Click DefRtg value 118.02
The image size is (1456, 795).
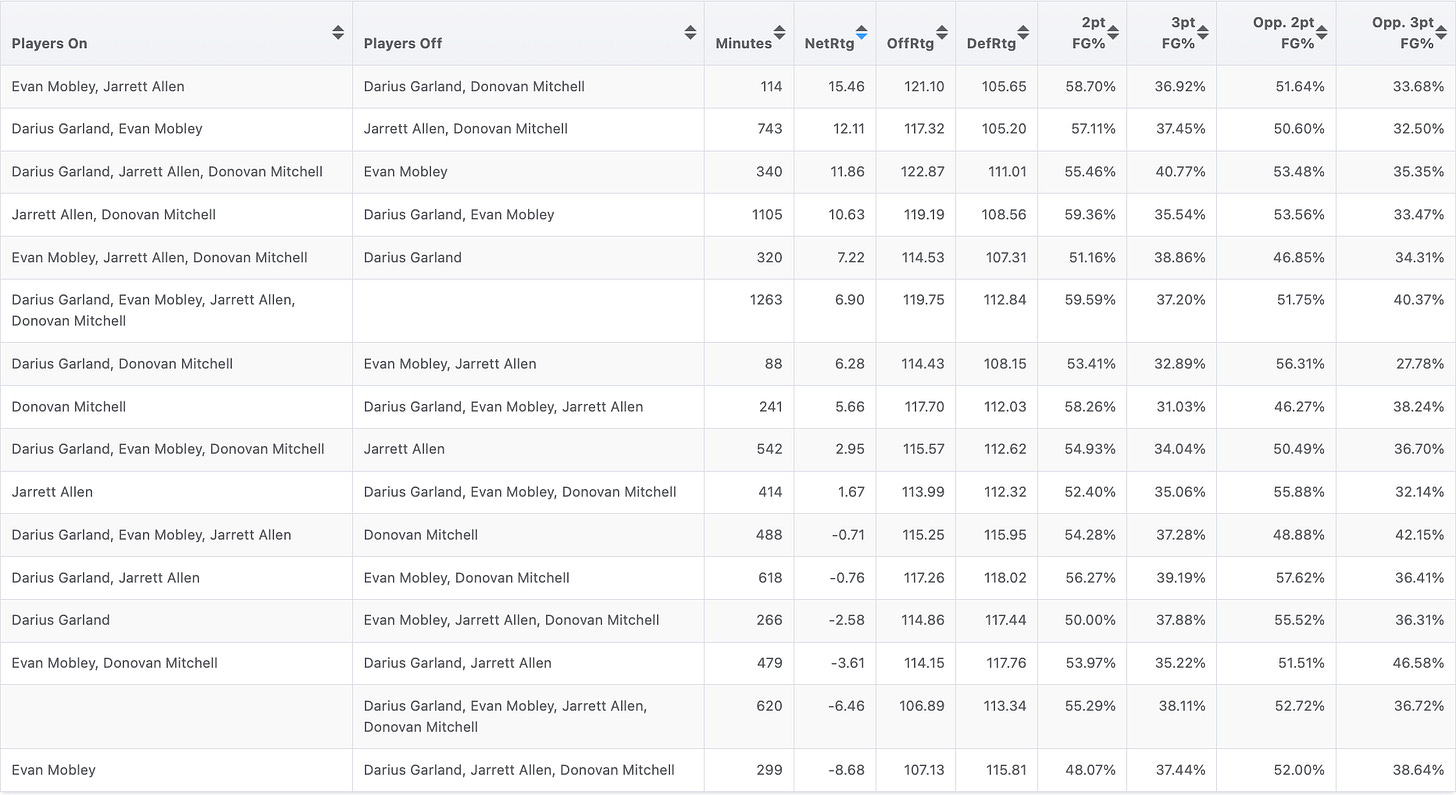(1005, 578)
